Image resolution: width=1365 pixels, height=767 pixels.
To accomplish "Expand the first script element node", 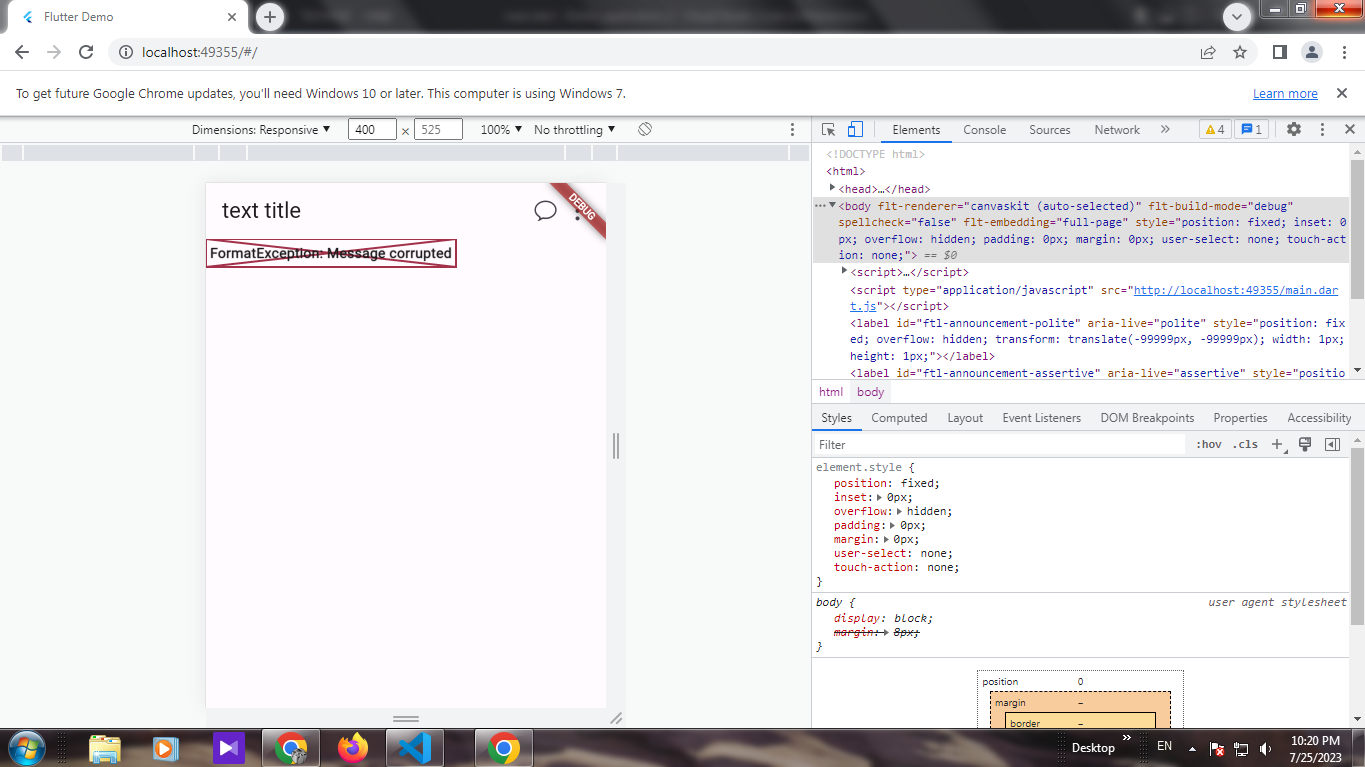I will point(845,271).
